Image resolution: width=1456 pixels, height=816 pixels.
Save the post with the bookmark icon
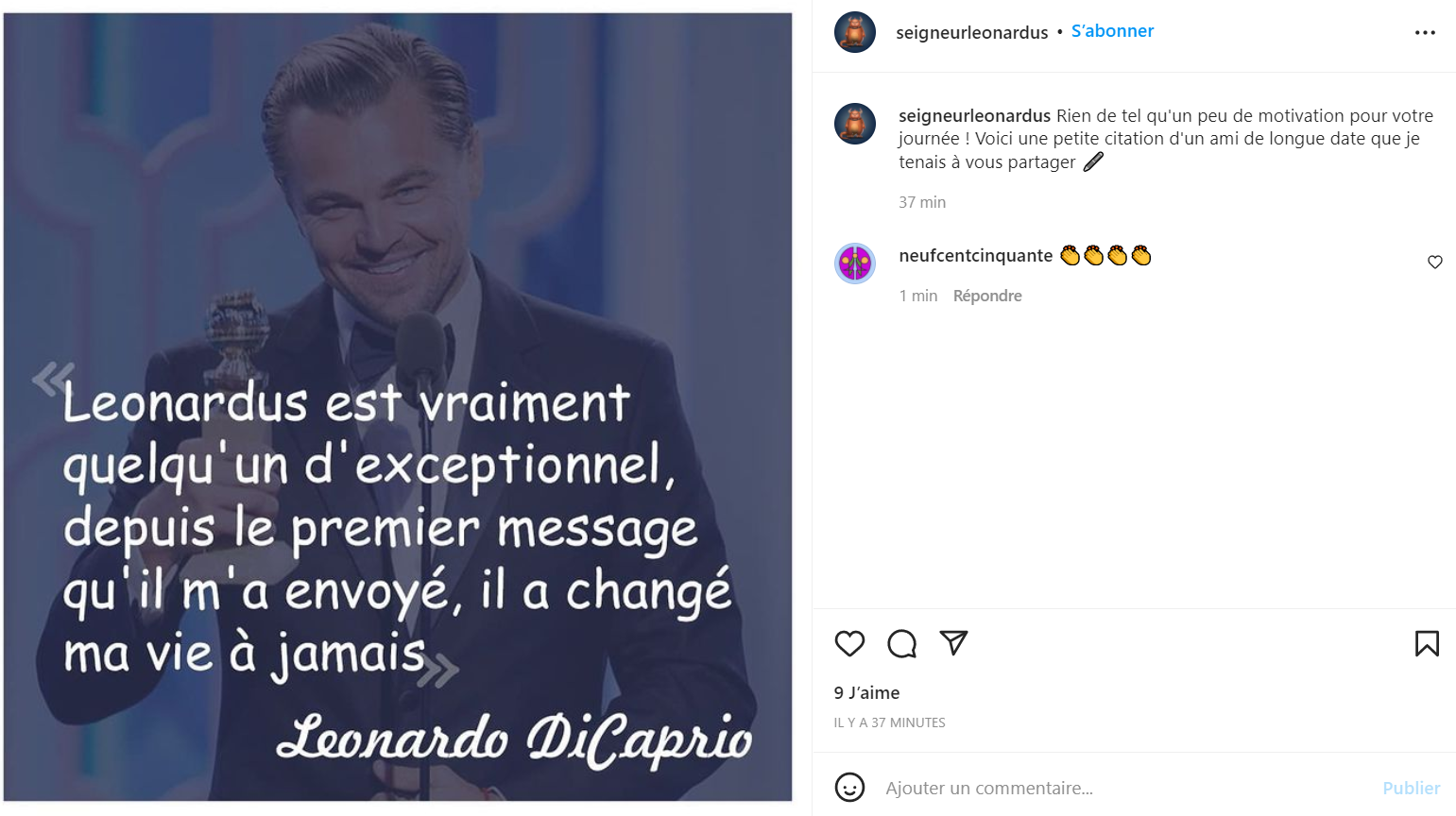pos(1427,643)
